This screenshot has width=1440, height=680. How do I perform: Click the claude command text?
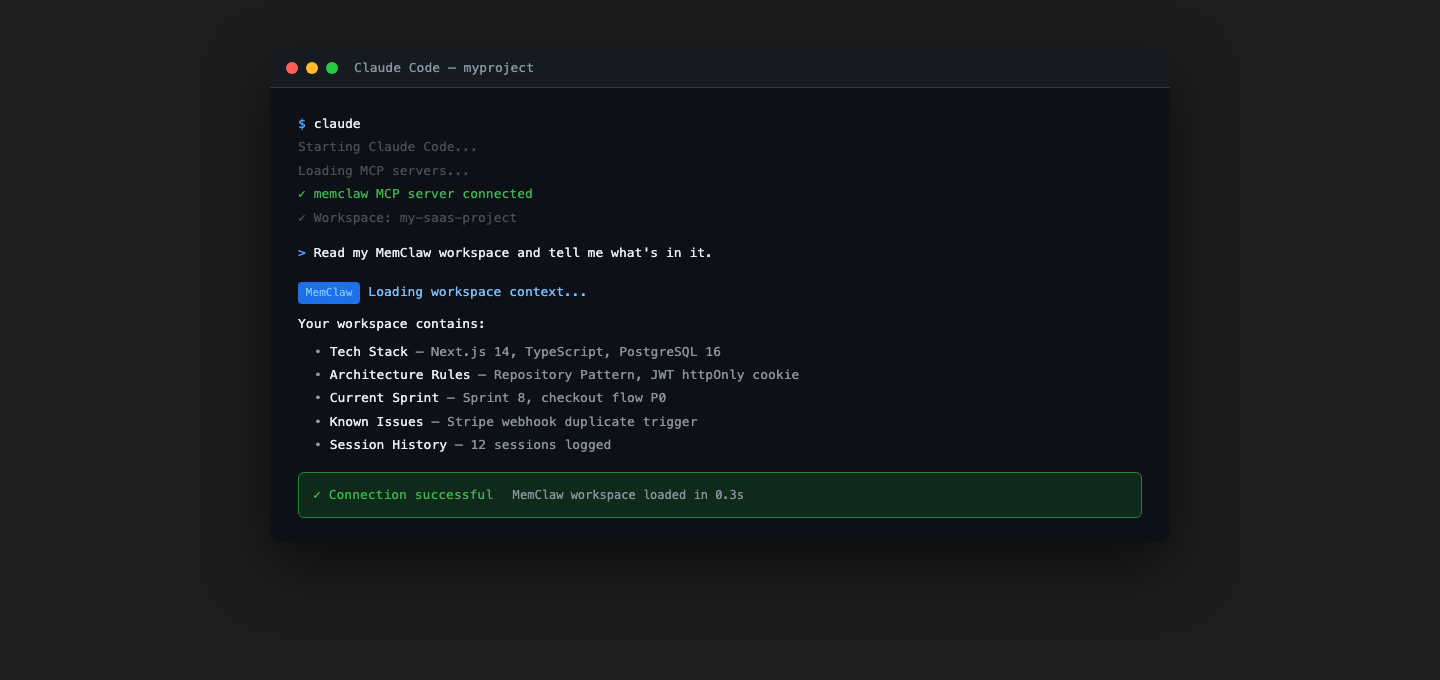(337, 123)
